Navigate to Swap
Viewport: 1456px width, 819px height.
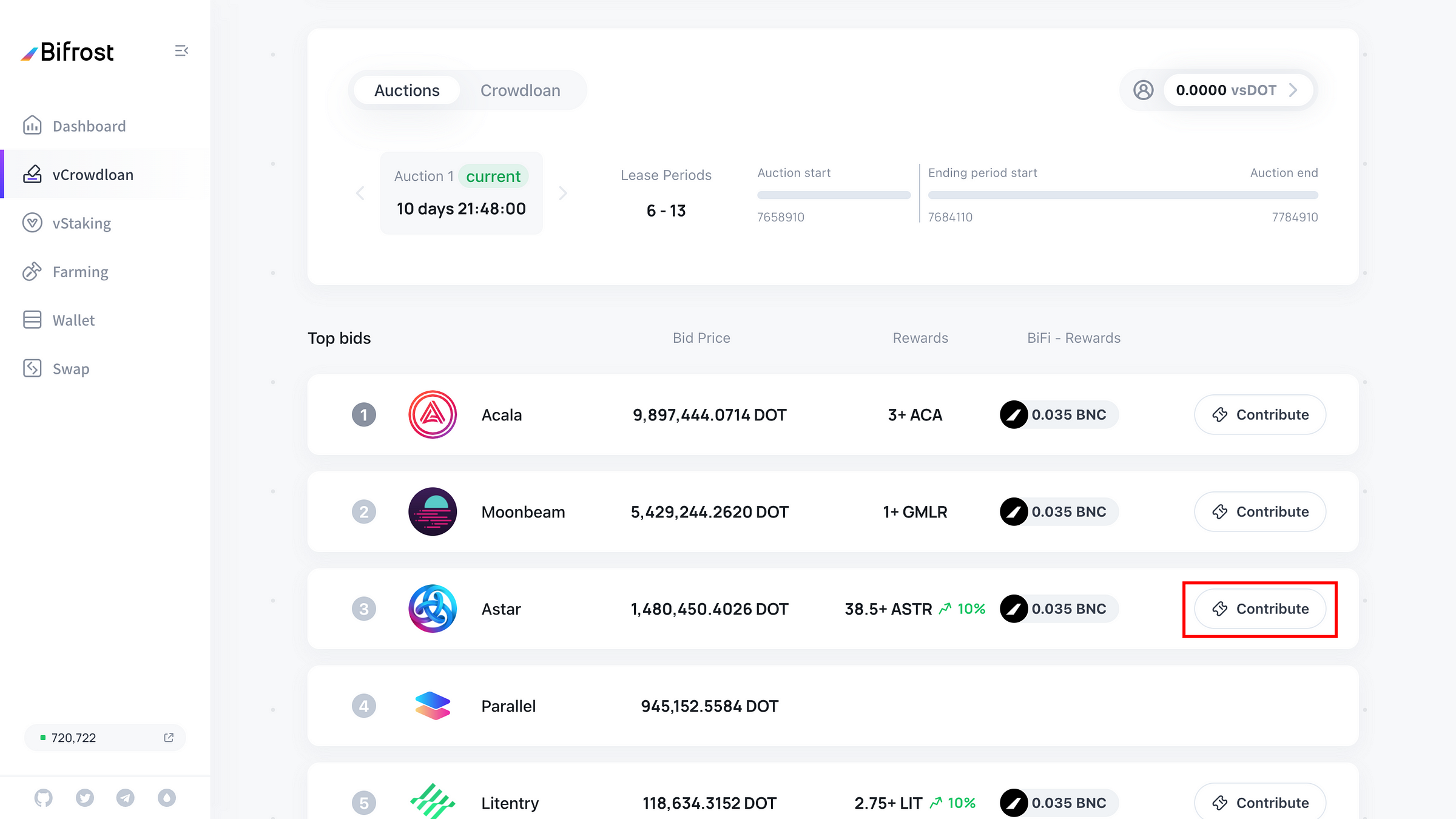click(70, 368)
